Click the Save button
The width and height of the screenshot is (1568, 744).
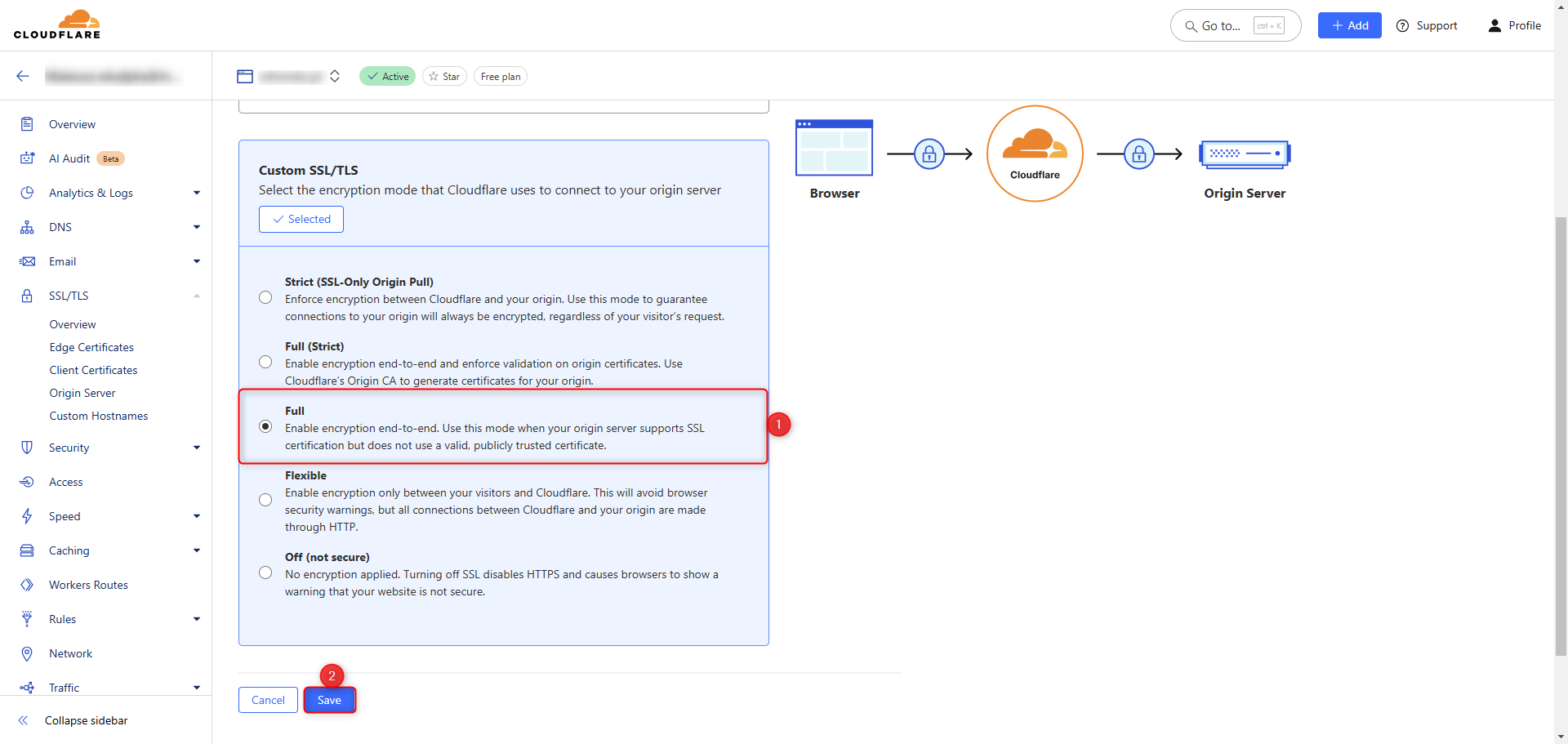[x=330, y=700]
